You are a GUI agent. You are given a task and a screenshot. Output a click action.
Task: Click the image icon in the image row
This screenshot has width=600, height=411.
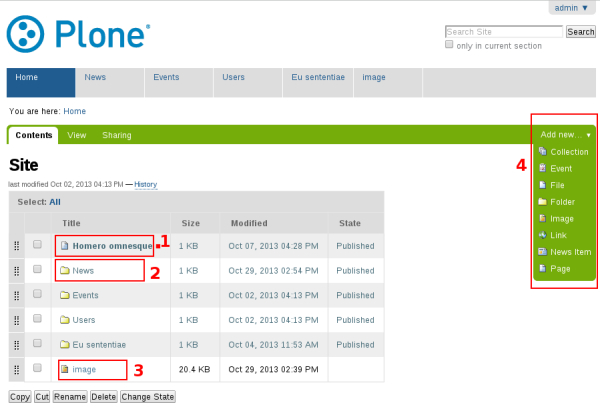65,369
